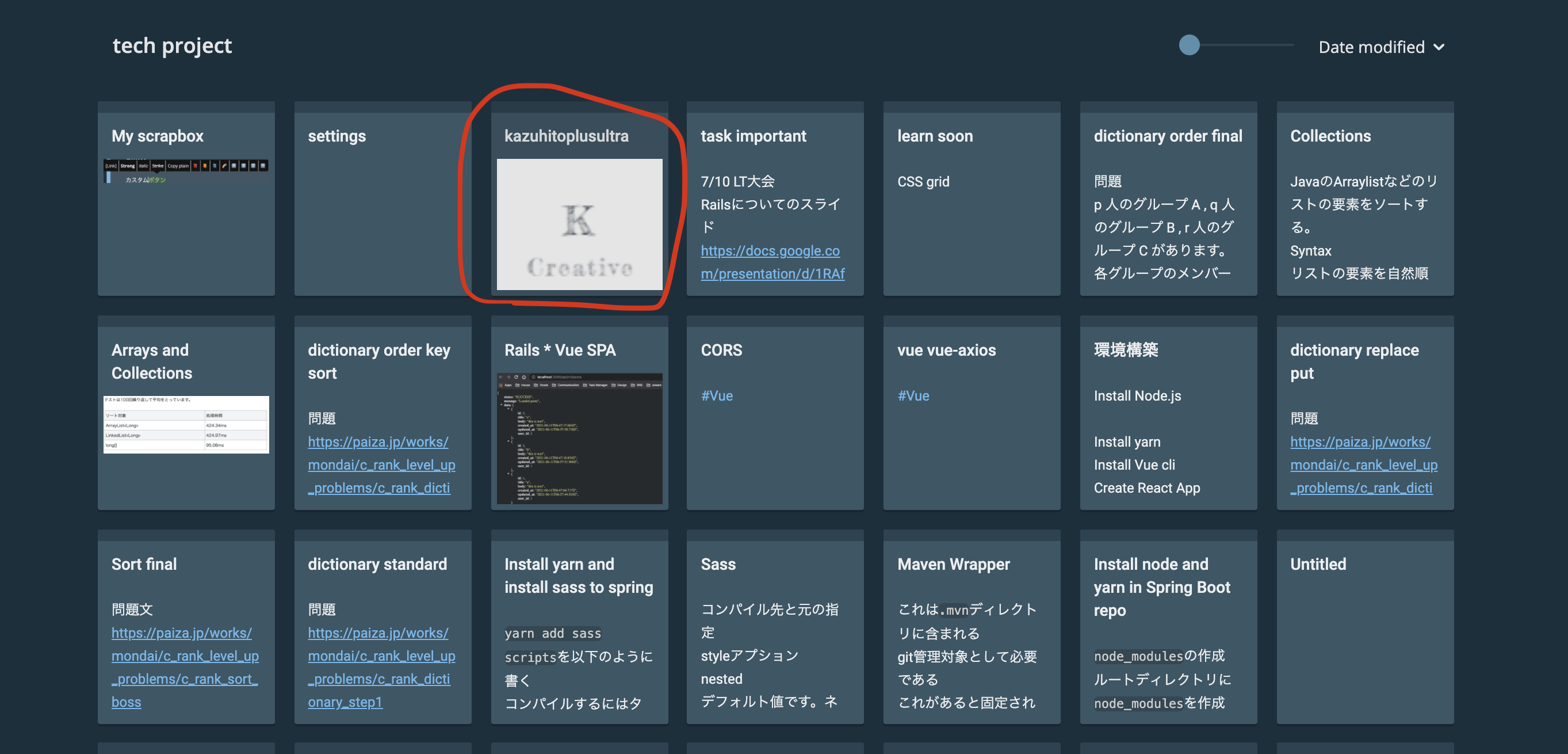The image size is (1568, 754).
Task: Click the tech project title
Action: (x=171, y=45)
